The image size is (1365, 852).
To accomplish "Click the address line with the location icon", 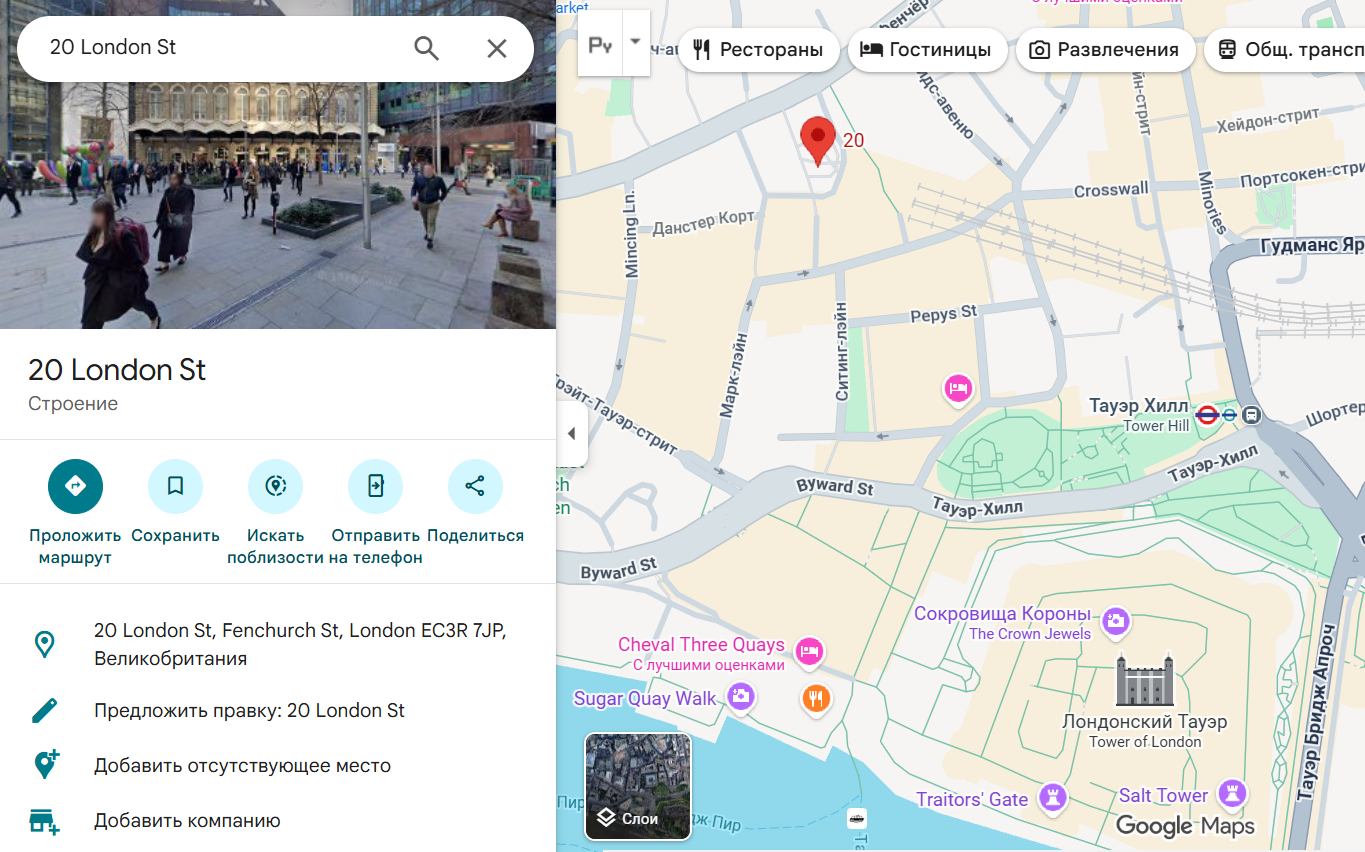I will 278,644.
